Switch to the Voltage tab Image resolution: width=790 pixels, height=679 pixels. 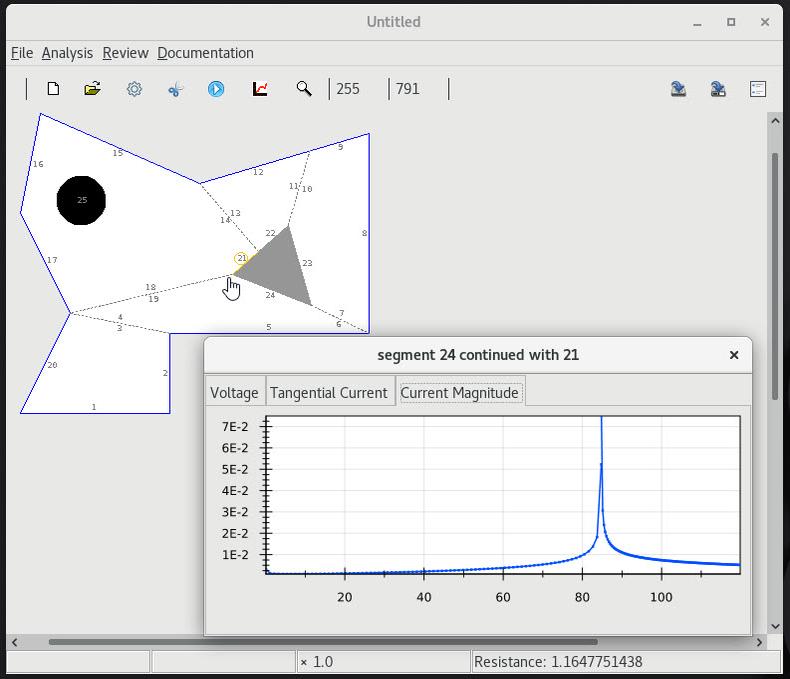tap(234, 393)
